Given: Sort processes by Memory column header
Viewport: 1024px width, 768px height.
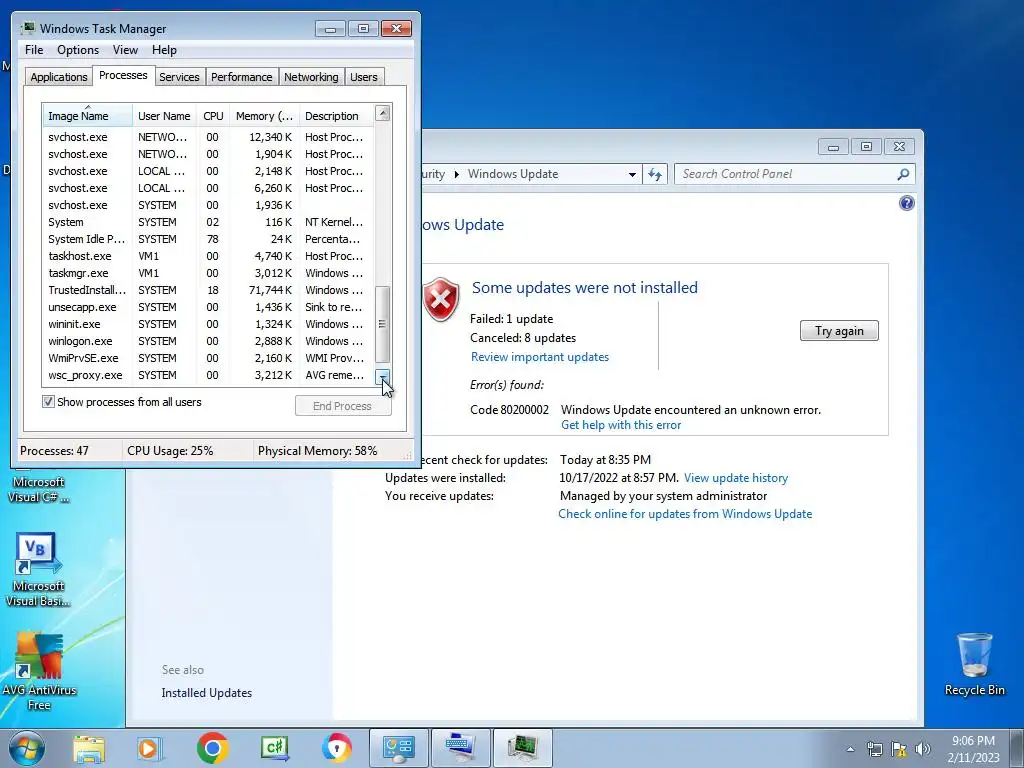Looking at the screenshot, I should [x=264, y=116].
